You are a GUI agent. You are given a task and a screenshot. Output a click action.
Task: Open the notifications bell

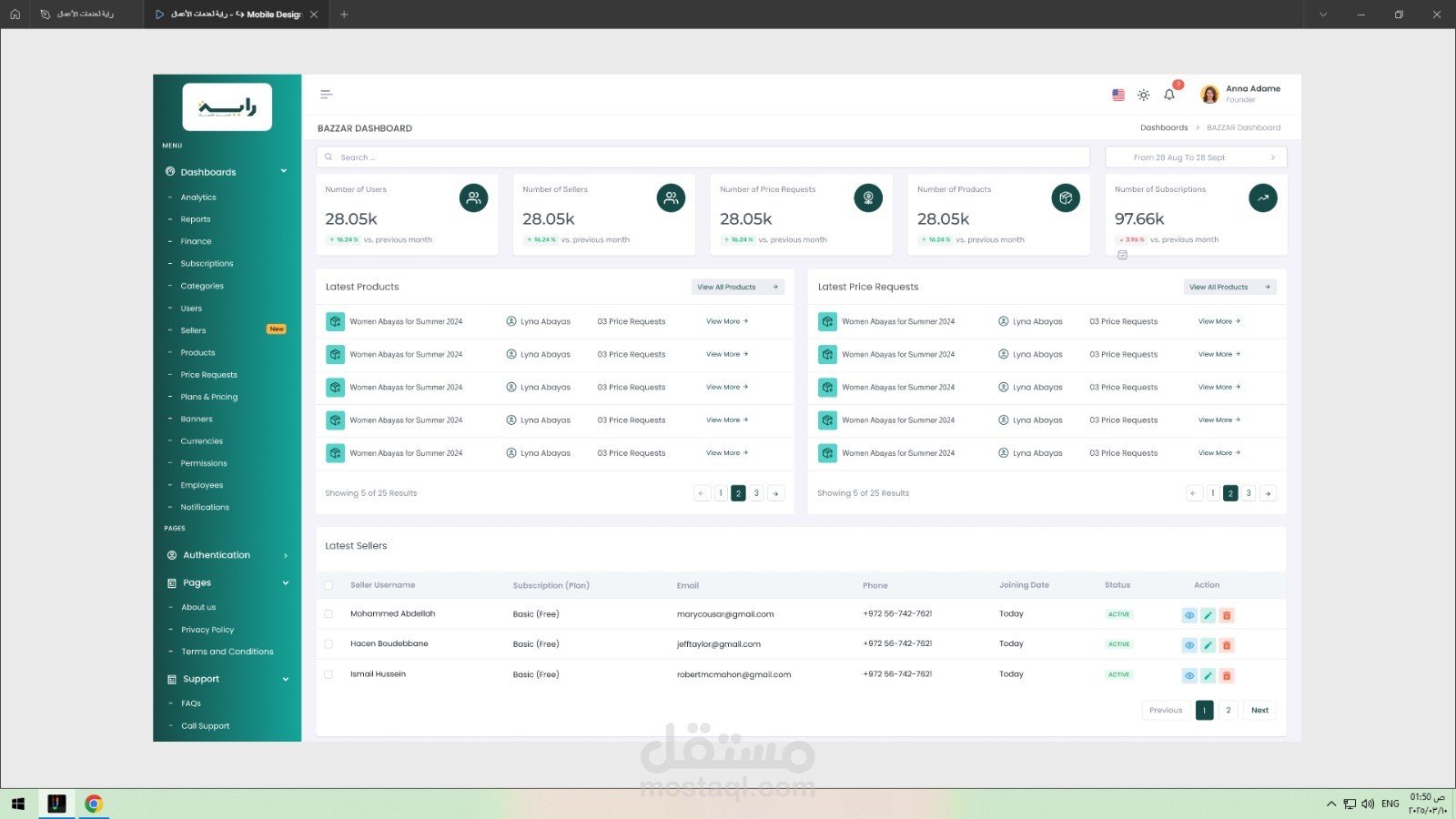pyautogui.click(x=1169, y=95)
